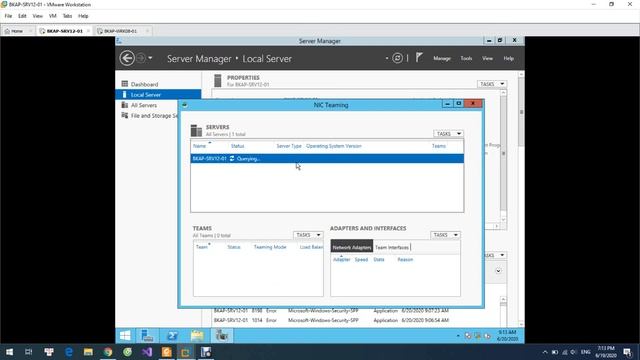The width and height of the screenshot is (640, 360).
Task: Click the forward navigation arrow in Server Manager
Action: point(141,58)
